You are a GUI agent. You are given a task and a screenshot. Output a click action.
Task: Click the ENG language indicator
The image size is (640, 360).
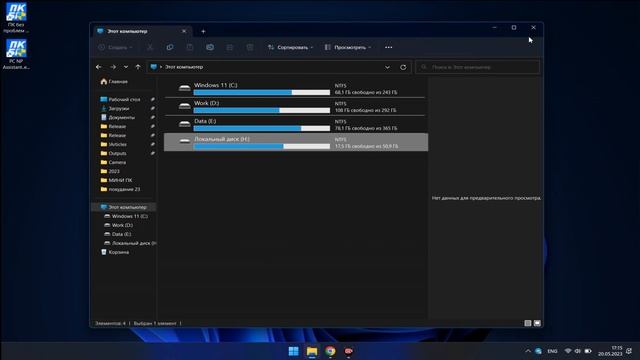(552, 351)
